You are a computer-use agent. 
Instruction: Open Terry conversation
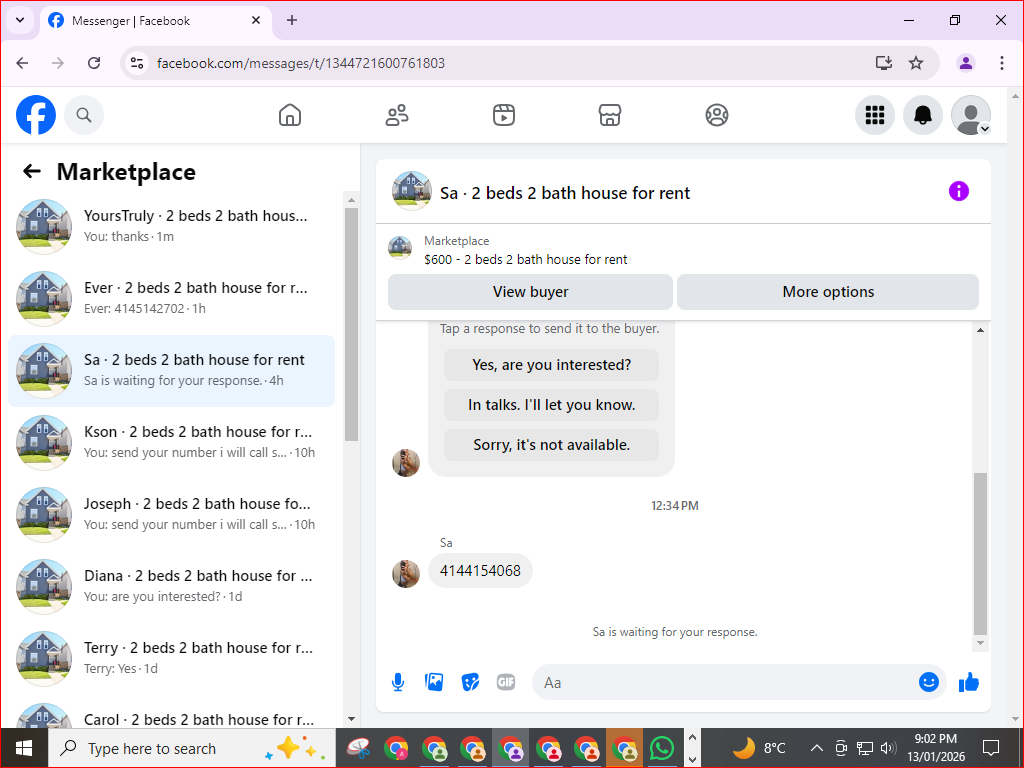click(x=172, y=658)
